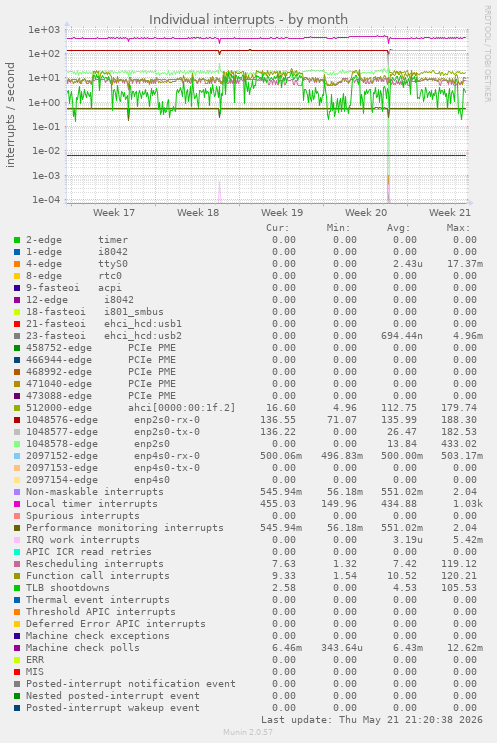Click the 1e+03 y-axis label

pyautogui.click(x=44, y=29)
